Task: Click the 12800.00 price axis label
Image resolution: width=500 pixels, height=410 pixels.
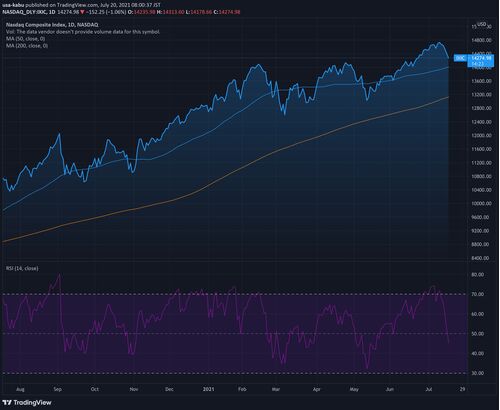Action: coord(481,108)
